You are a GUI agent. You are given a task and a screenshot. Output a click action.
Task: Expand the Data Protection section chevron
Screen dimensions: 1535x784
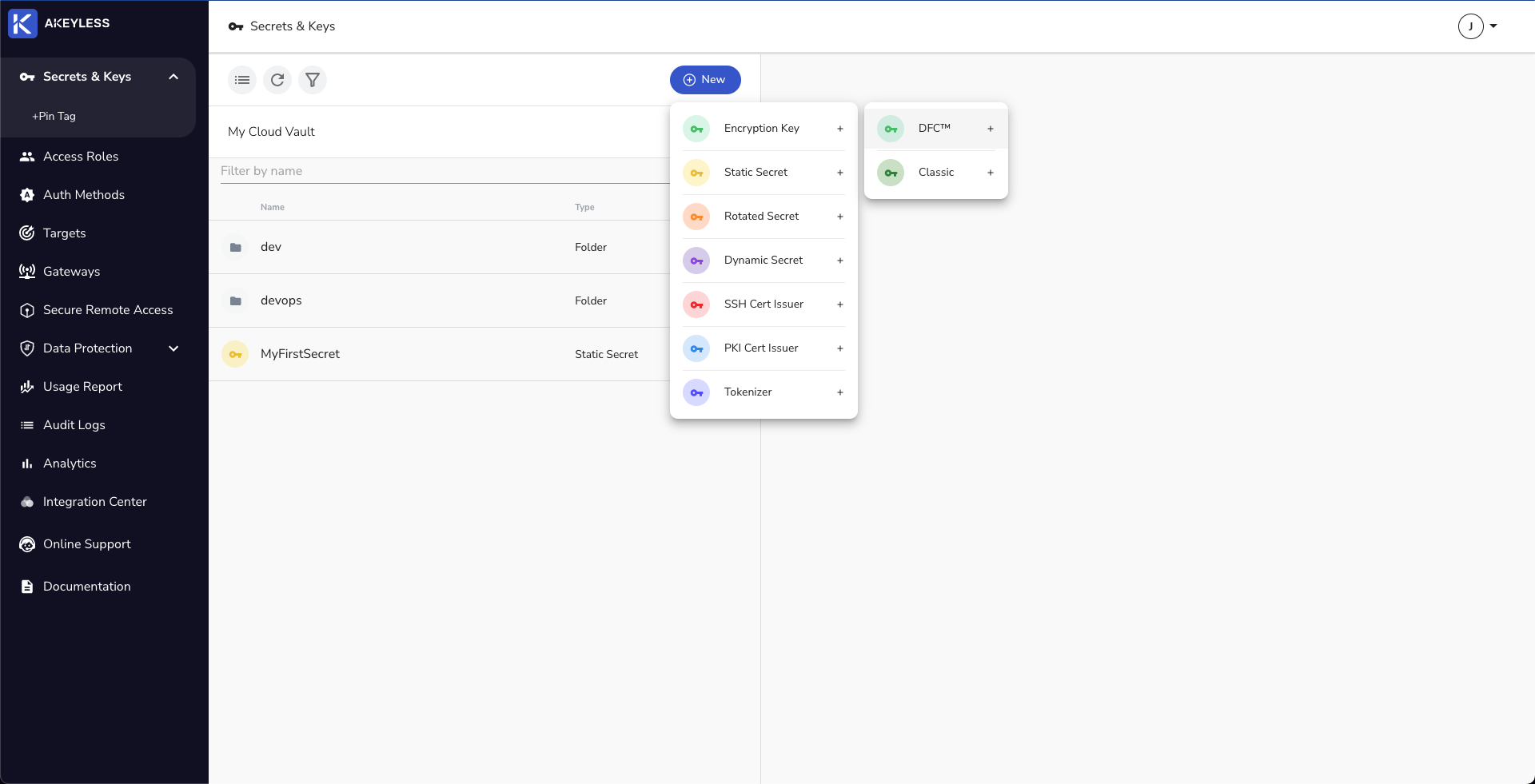click(173, 348)
